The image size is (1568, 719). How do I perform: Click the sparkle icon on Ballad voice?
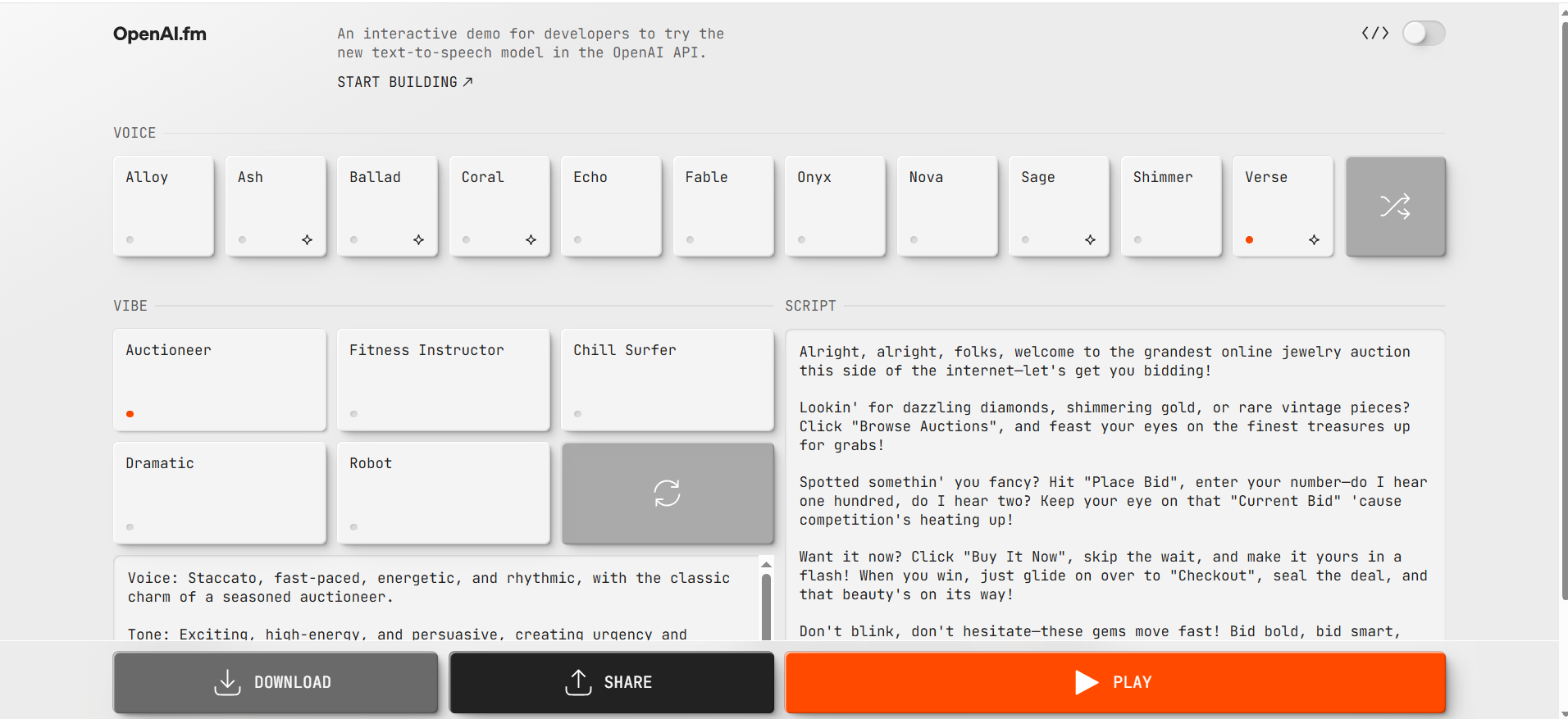pos(418,240)
